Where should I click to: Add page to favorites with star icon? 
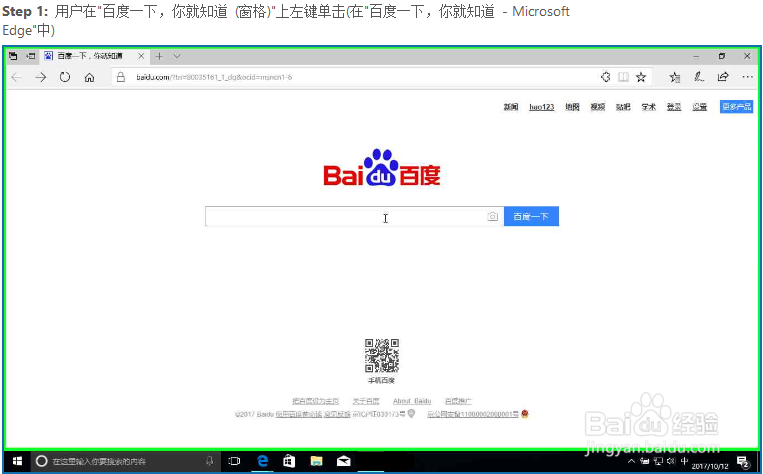pyautogui.click(x=641, y=77)
